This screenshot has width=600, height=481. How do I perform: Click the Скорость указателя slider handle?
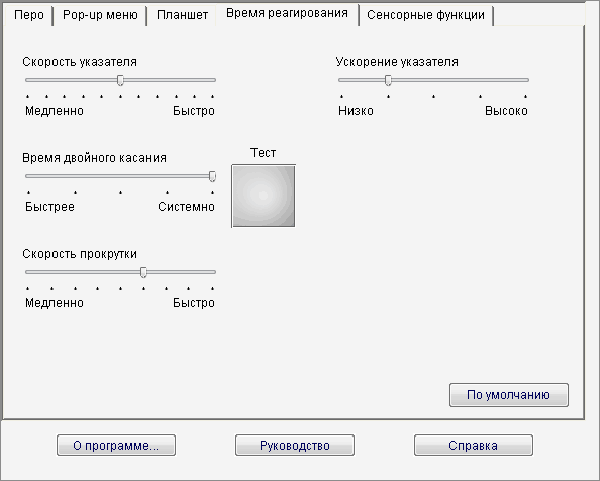click(x=120, y=79)
